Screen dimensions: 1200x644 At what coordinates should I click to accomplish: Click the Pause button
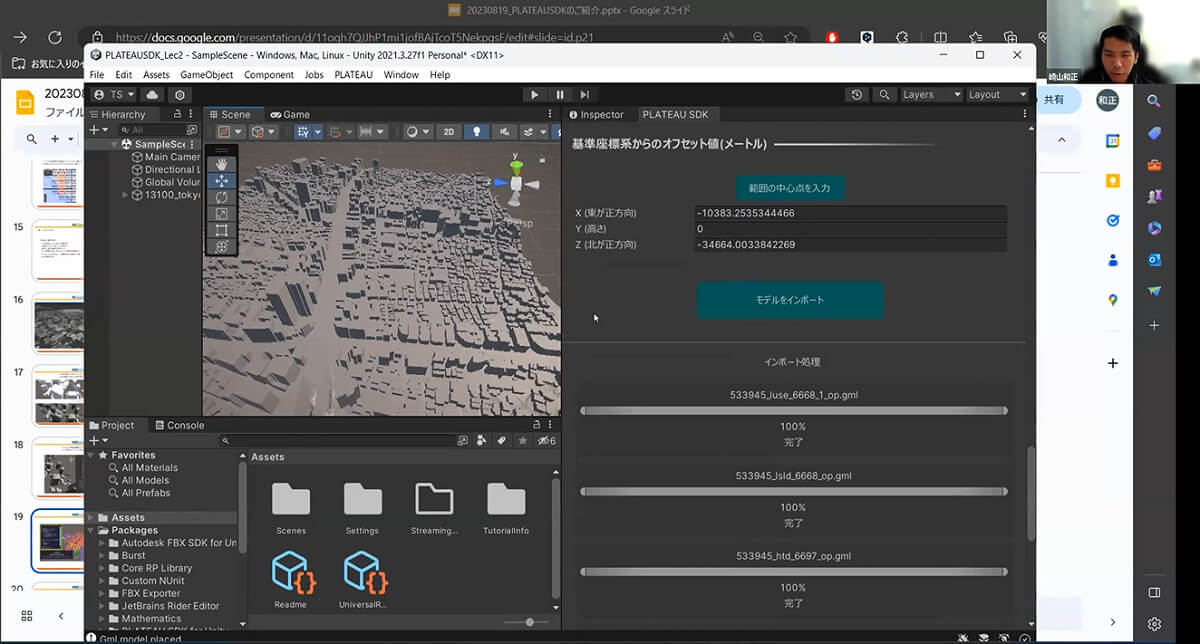[x=559, y=94]
